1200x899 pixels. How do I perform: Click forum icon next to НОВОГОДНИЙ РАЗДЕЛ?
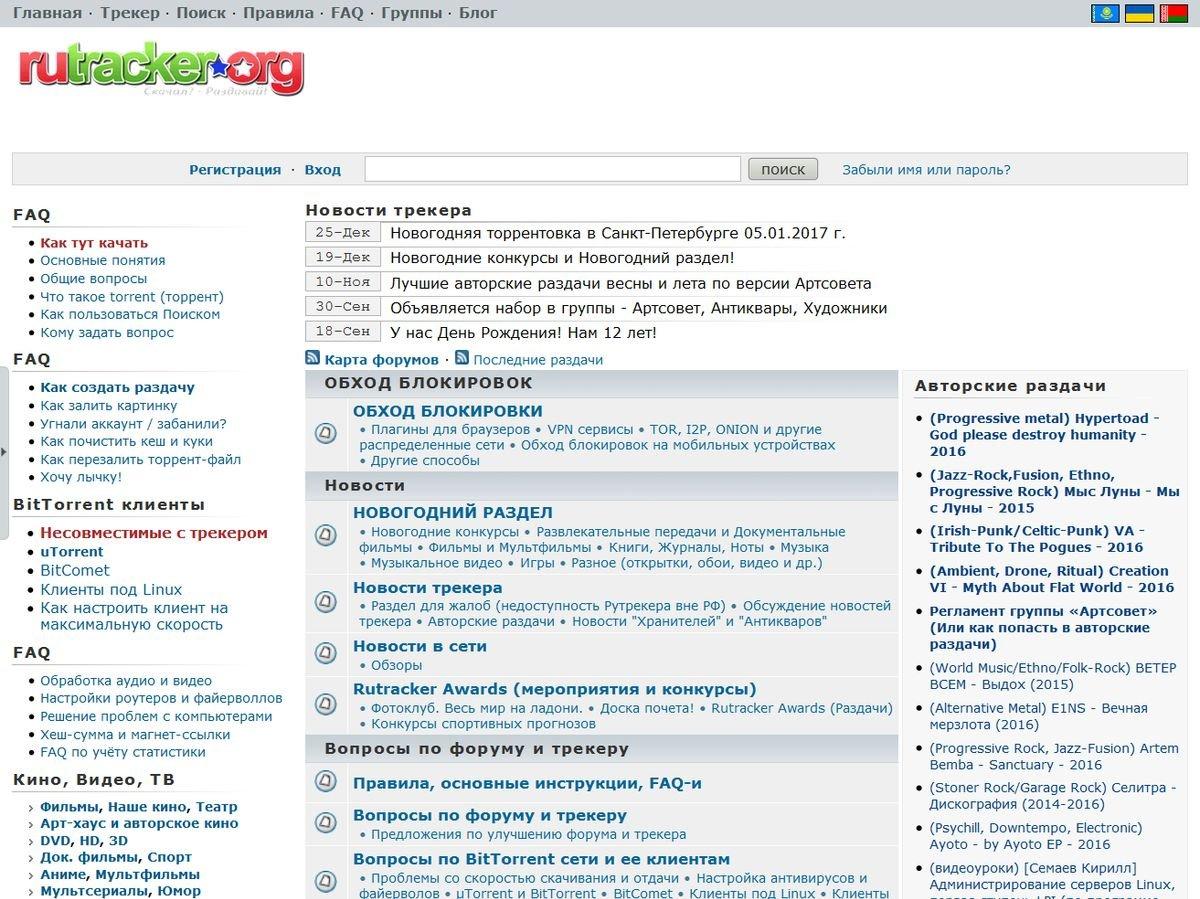tap(325, 536)
